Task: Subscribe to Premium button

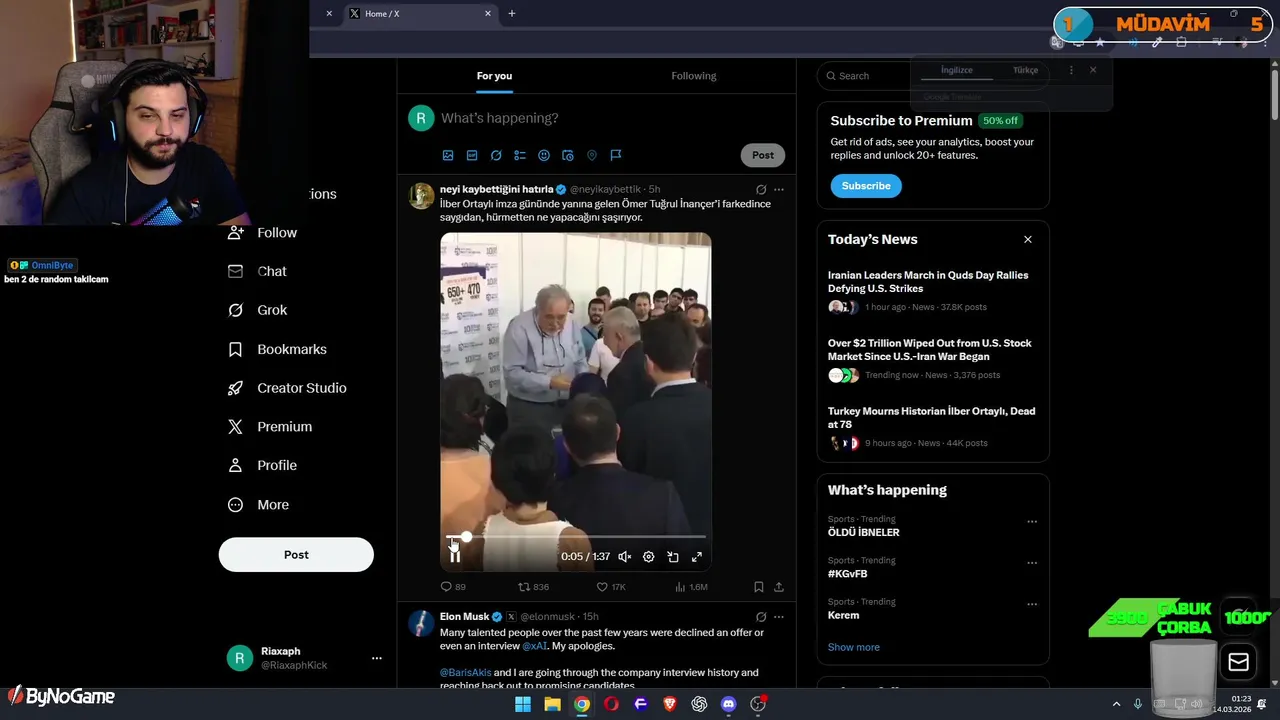Action: (866, 186)
